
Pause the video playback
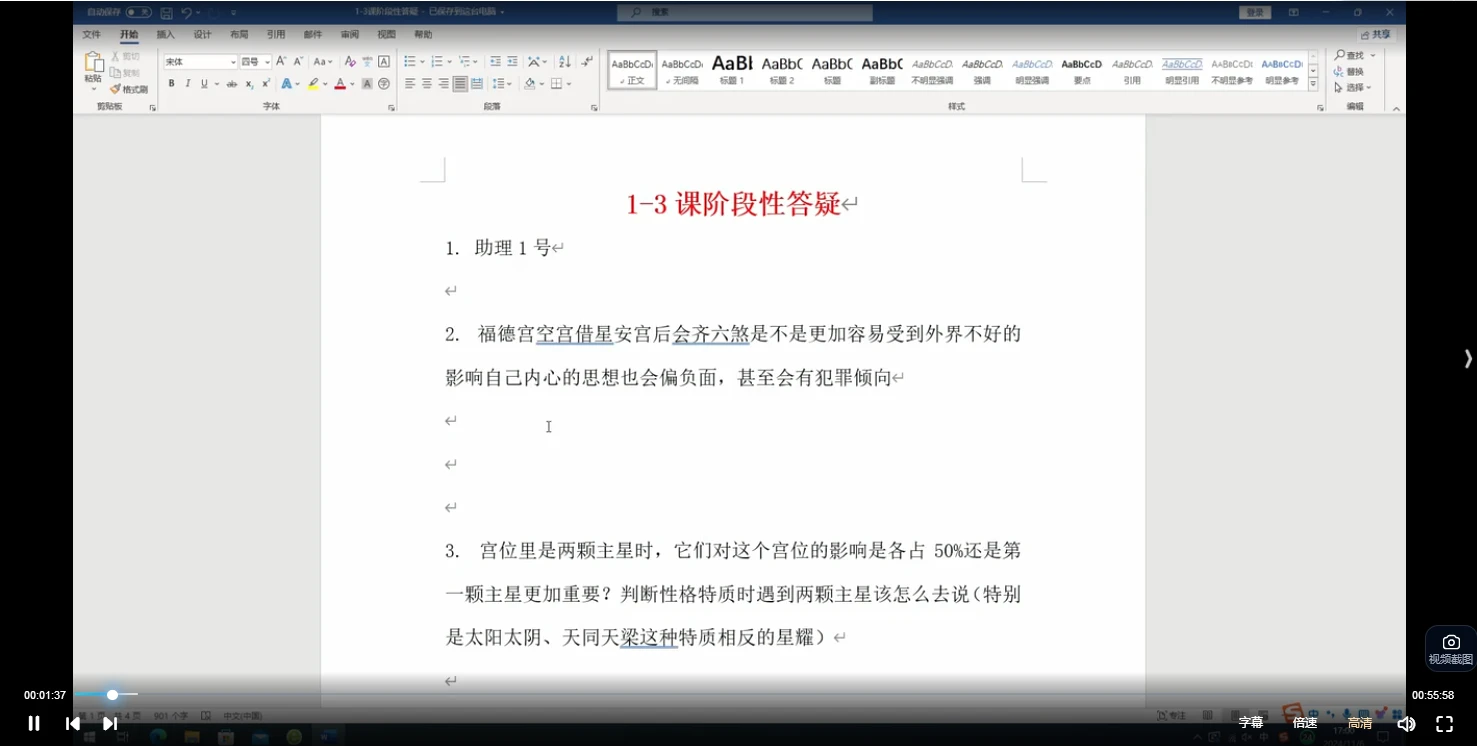tap(33, 723)
